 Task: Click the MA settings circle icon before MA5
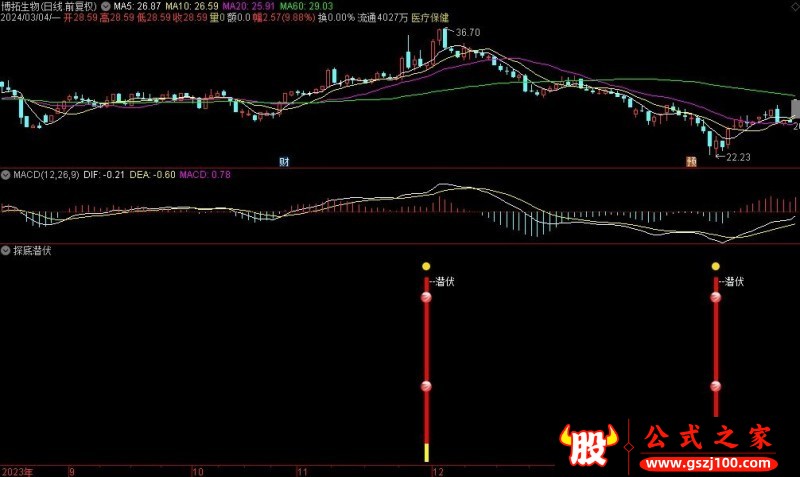pos(107,6)
